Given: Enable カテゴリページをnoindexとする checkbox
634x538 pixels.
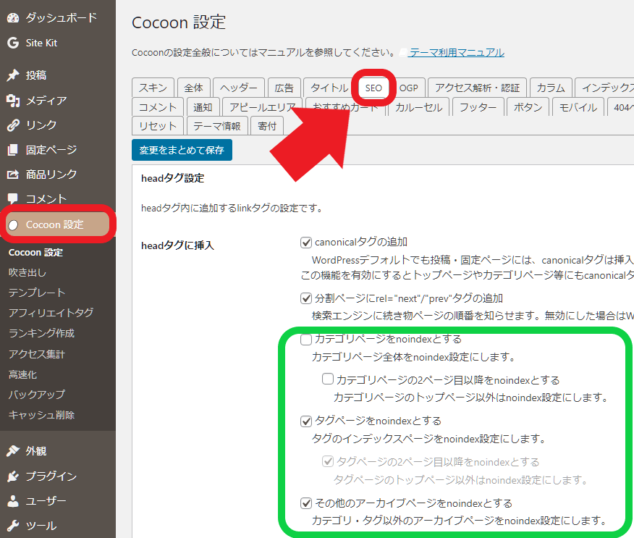Looking at the screenshot, I should 306,340.
